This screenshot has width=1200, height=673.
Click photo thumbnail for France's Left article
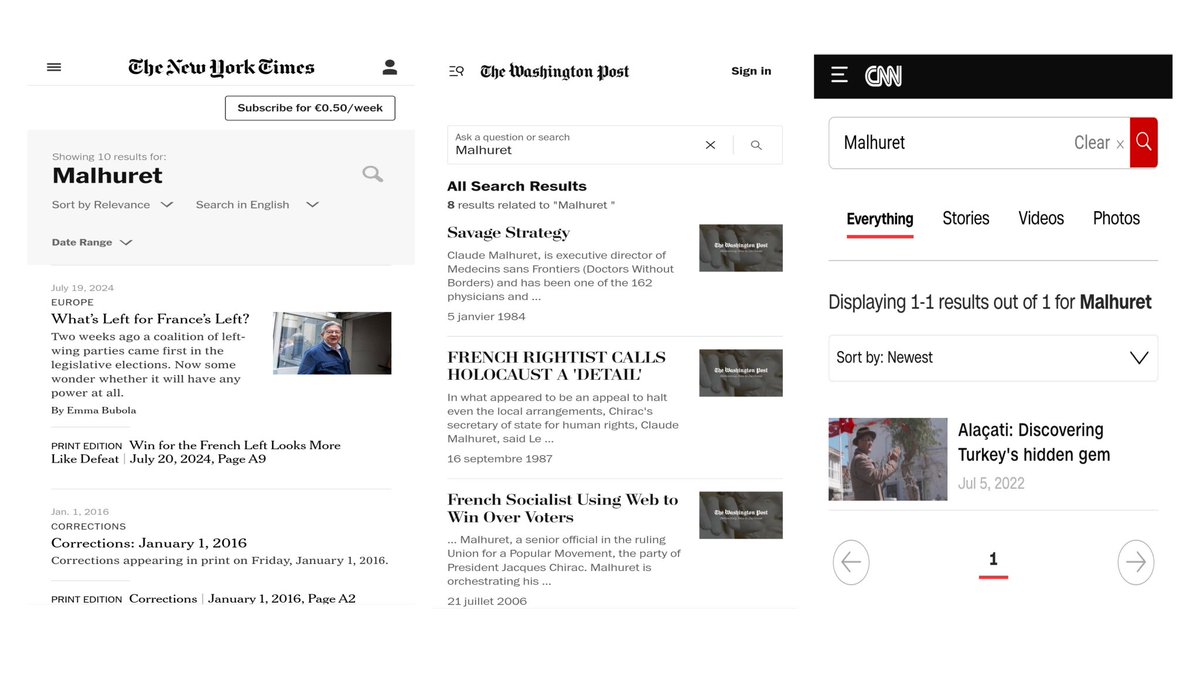[332, 343]
